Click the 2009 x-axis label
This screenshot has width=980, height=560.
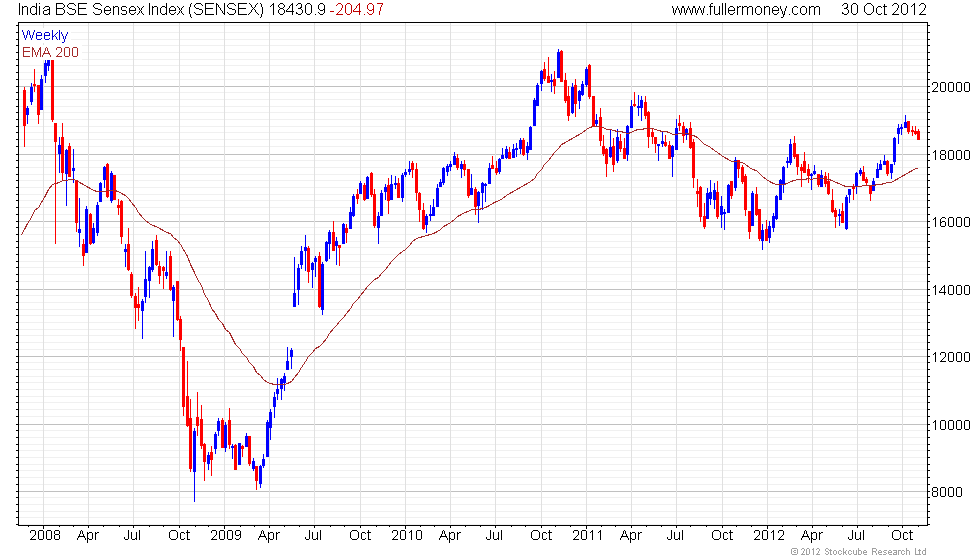coord(226,536)
